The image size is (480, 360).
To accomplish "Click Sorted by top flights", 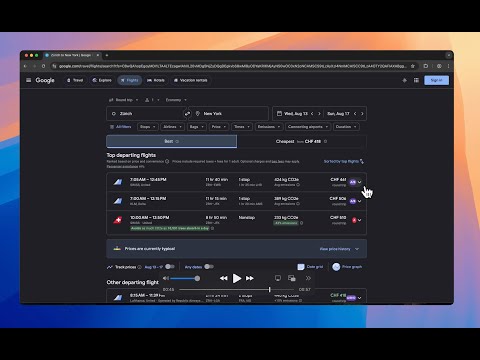I will click(344, 161).
